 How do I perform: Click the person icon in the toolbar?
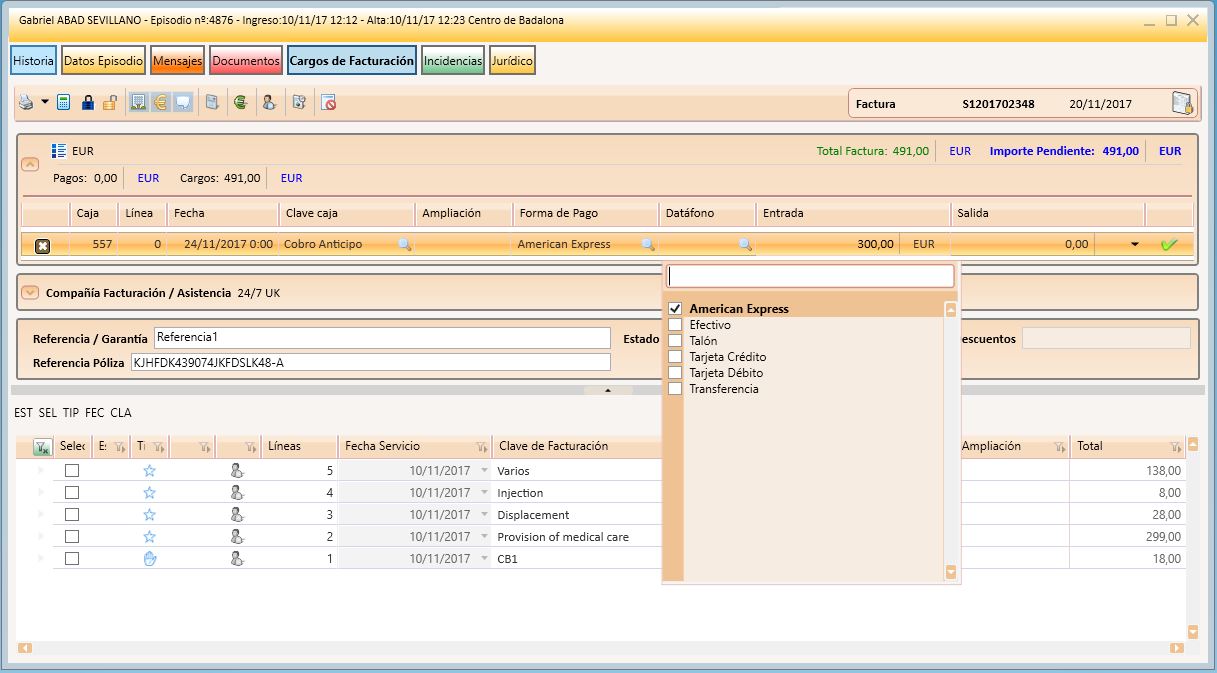[x=269, y=102]
